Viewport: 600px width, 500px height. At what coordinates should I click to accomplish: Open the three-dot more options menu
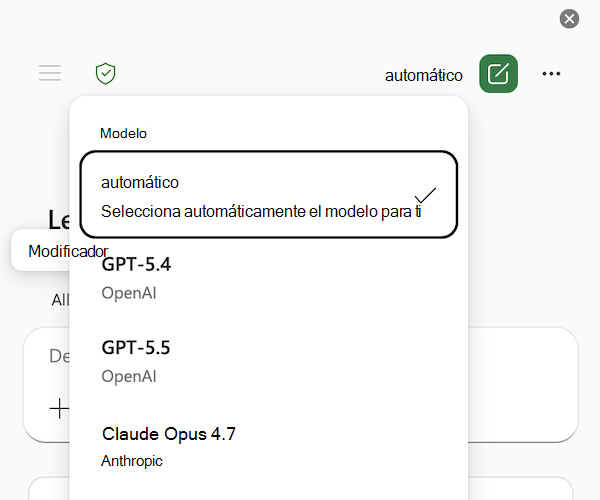pyautogui.click(x=551, y=73)
